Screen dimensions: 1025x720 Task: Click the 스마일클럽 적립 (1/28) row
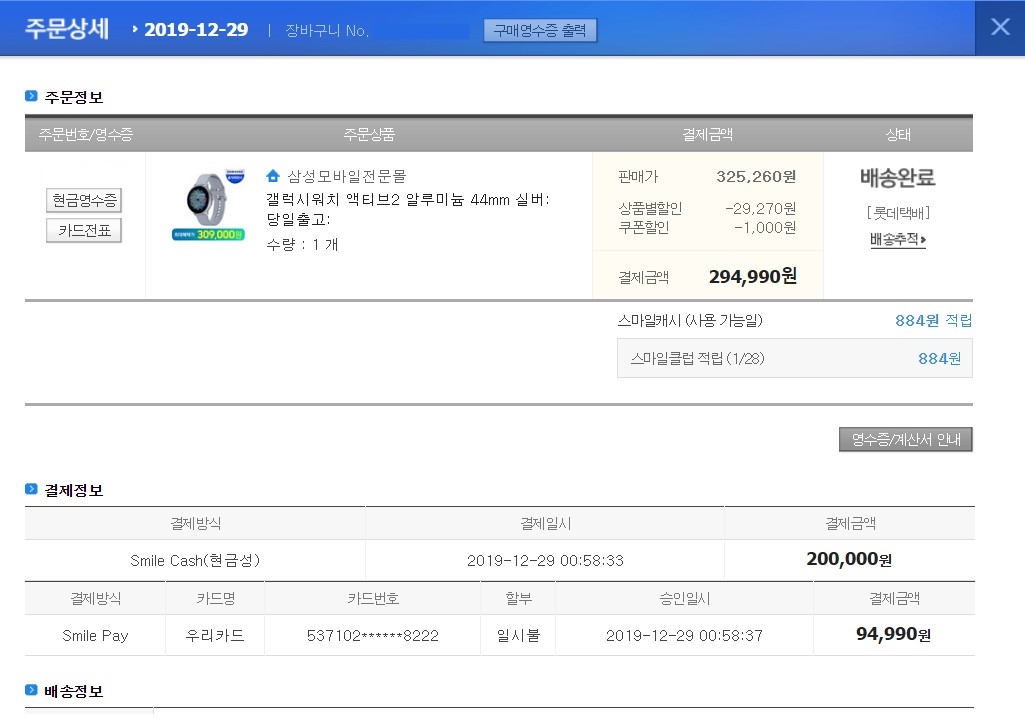point(795,358)
